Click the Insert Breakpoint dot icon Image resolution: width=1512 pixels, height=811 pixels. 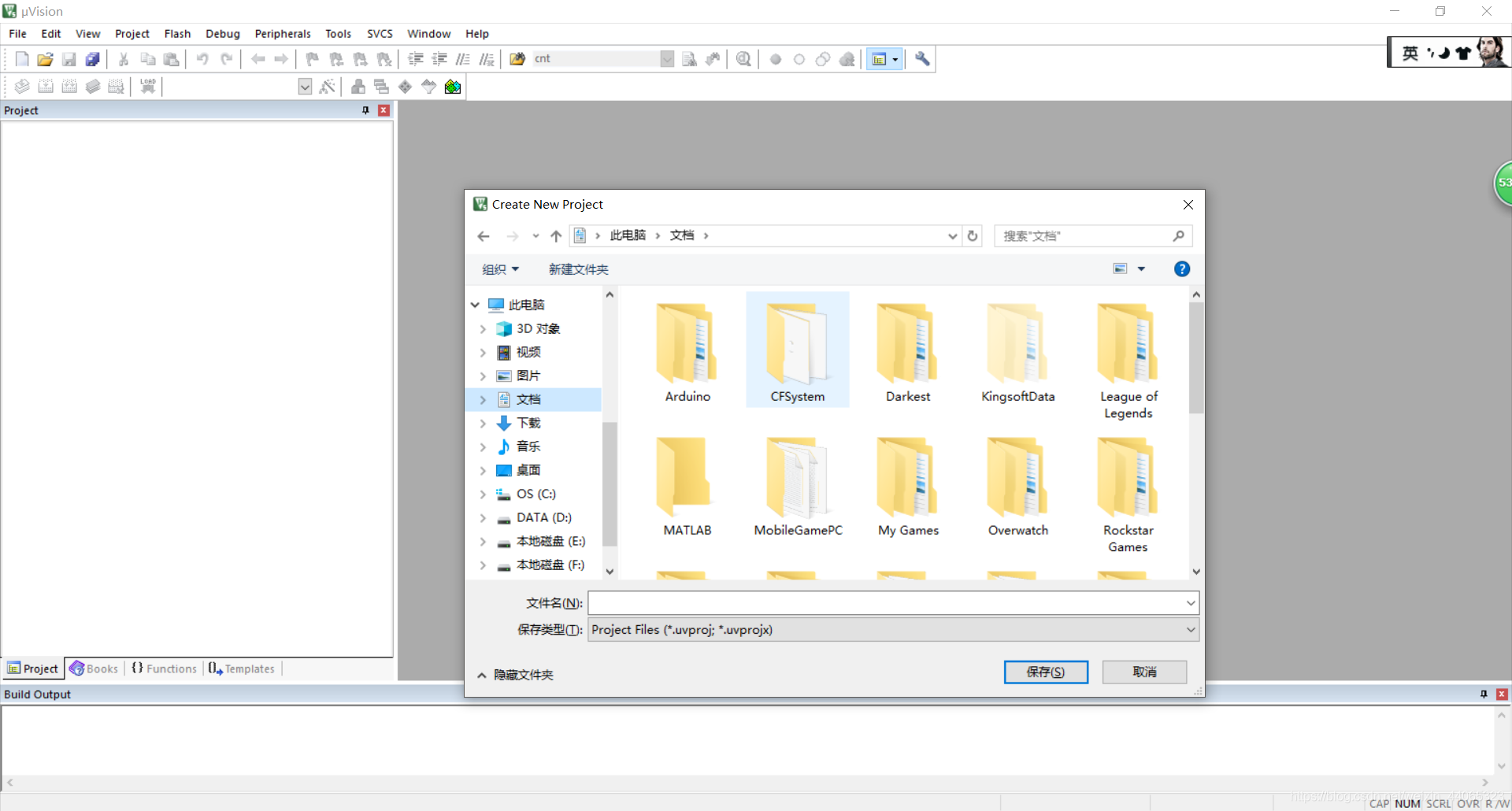(x=776, y=59)
